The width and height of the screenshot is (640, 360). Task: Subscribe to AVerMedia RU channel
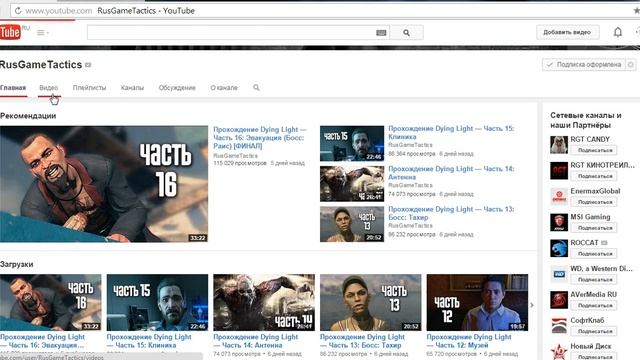[x=595, y=305]
